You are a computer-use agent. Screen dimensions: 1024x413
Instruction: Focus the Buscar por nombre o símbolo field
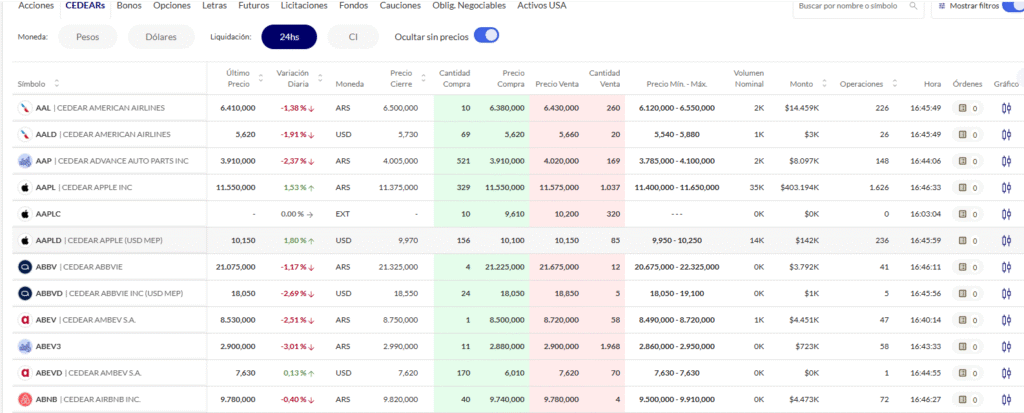click(x=850, y=7)
